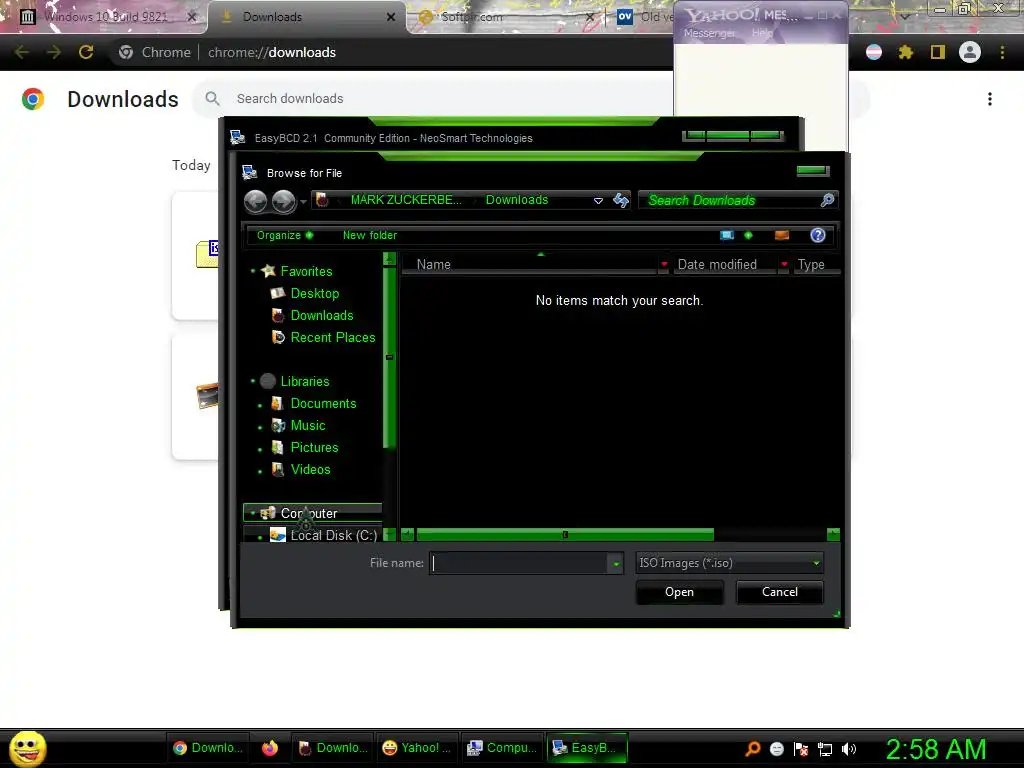Focus the Search Downloads field
1024x768 pixels.
coord(729,200)
